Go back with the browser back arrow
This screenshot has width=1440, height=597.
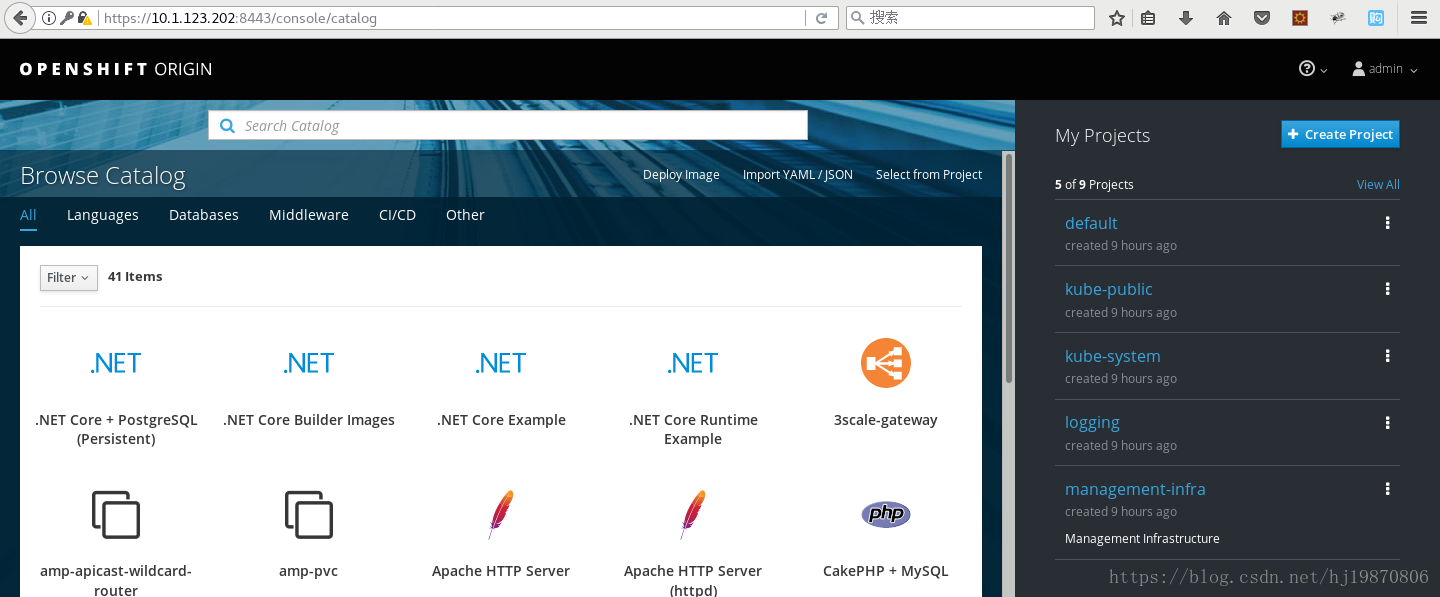[x=20, y=18]
